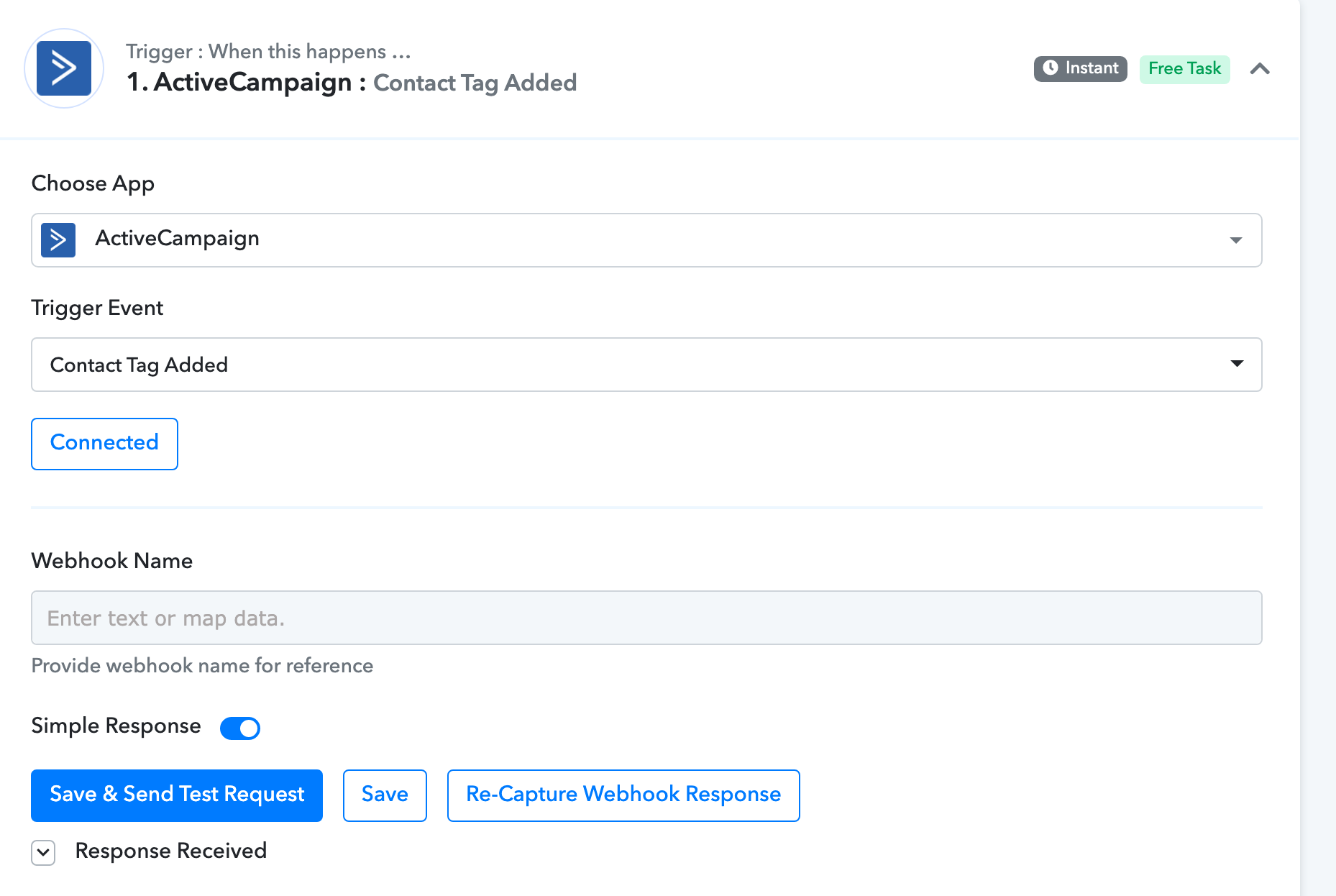Click the 'Trigger : When this happens ...' text

tap(268, 52)
